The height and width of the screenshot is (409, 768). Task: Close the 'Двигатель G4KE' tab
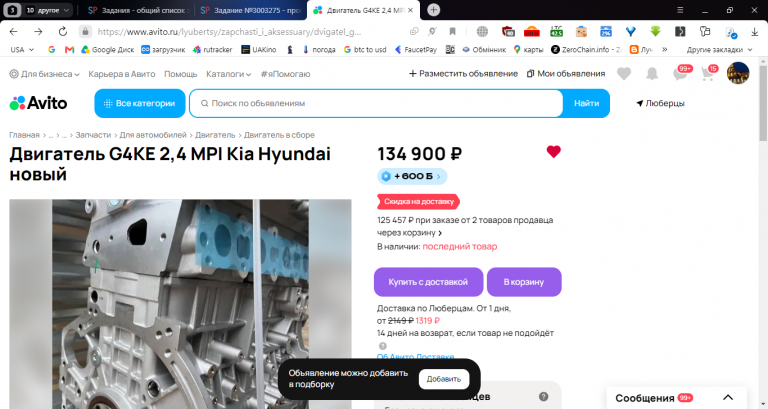(410, 10)
